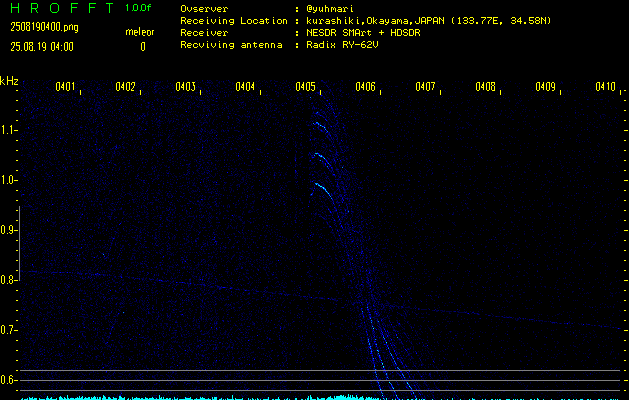Click the Receiving Location label

[x=234, y=21]
